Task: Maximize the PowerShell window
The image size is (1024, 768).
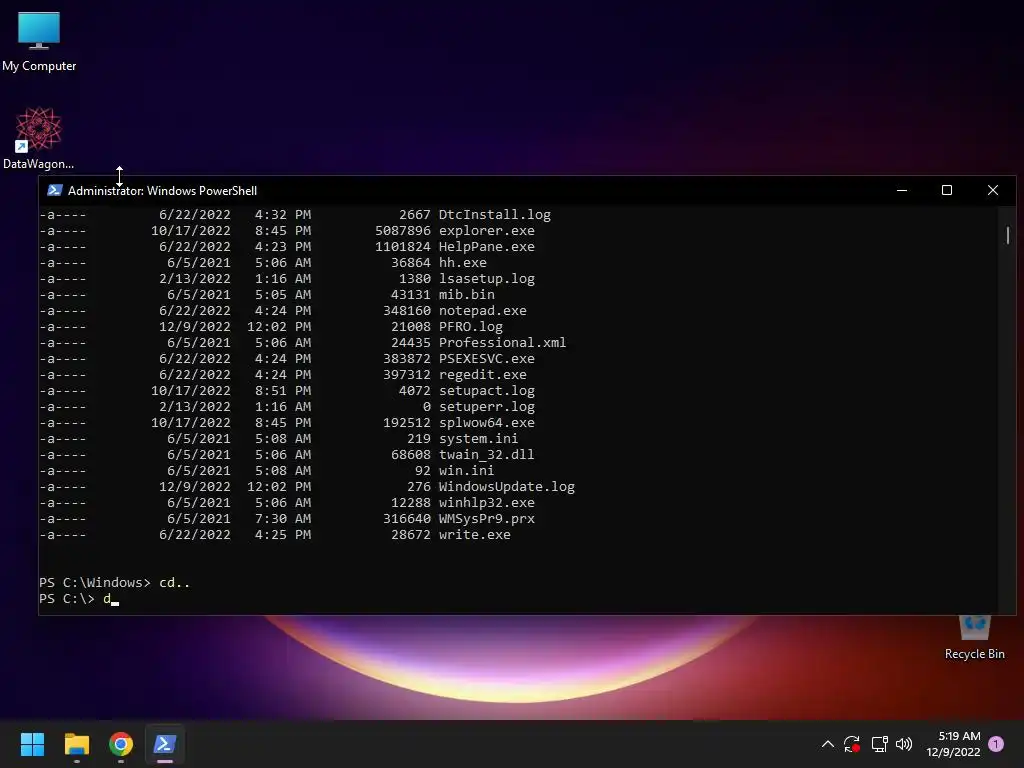Action: pyautogui.click(x=947, y=190)
